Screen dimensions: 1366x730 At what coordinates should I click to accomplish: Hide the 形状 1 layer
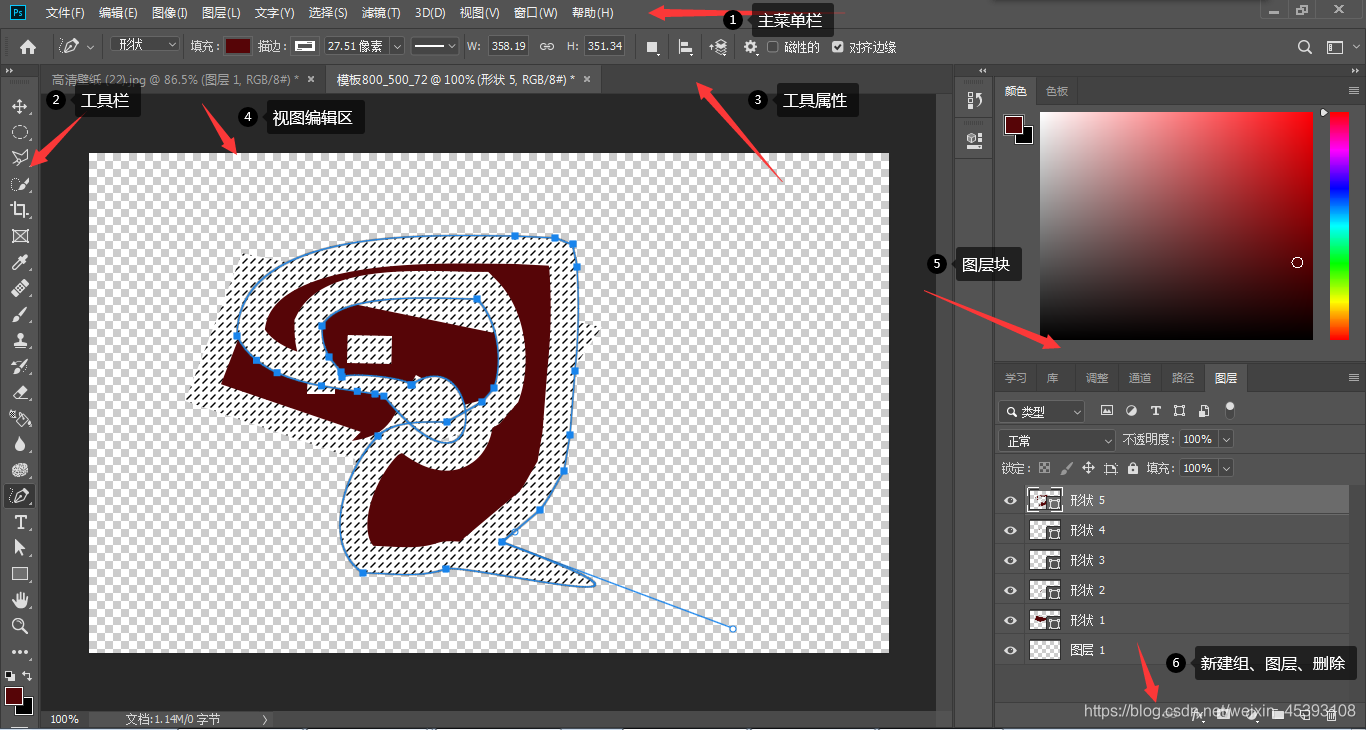[x=1010, y=620]
